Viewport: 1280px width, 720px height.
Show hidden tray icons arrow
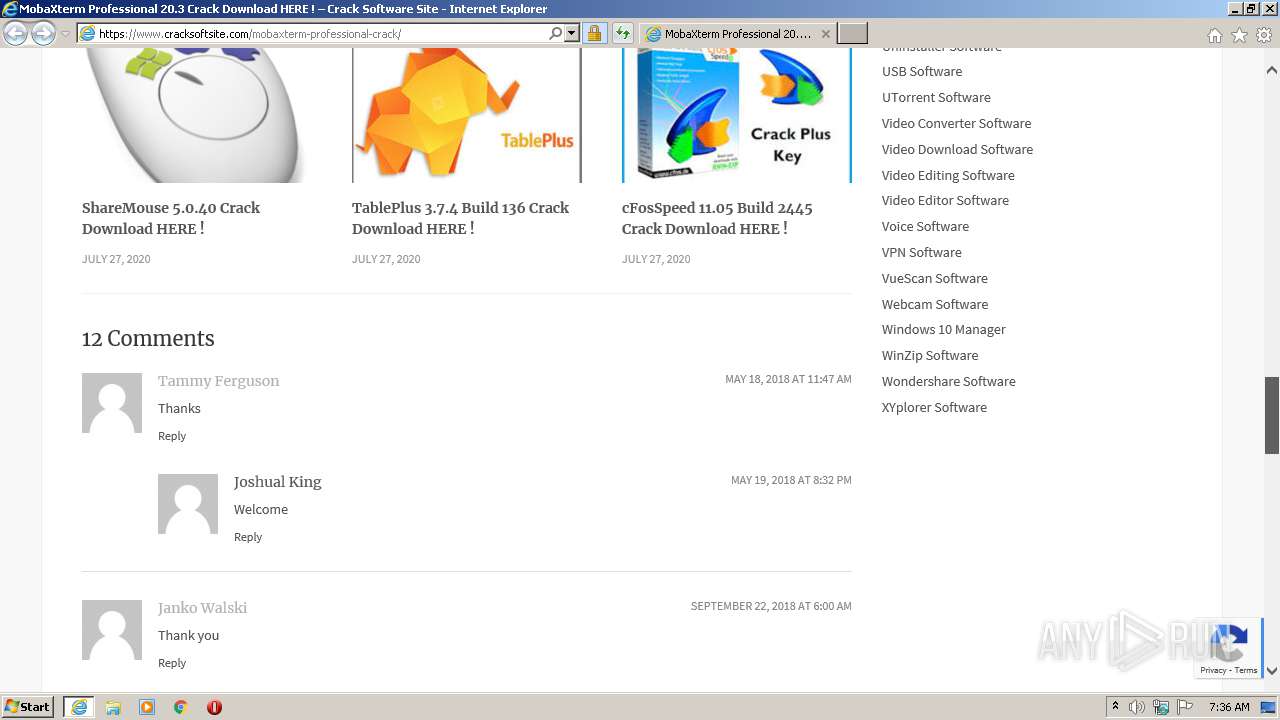(1116, 707)
